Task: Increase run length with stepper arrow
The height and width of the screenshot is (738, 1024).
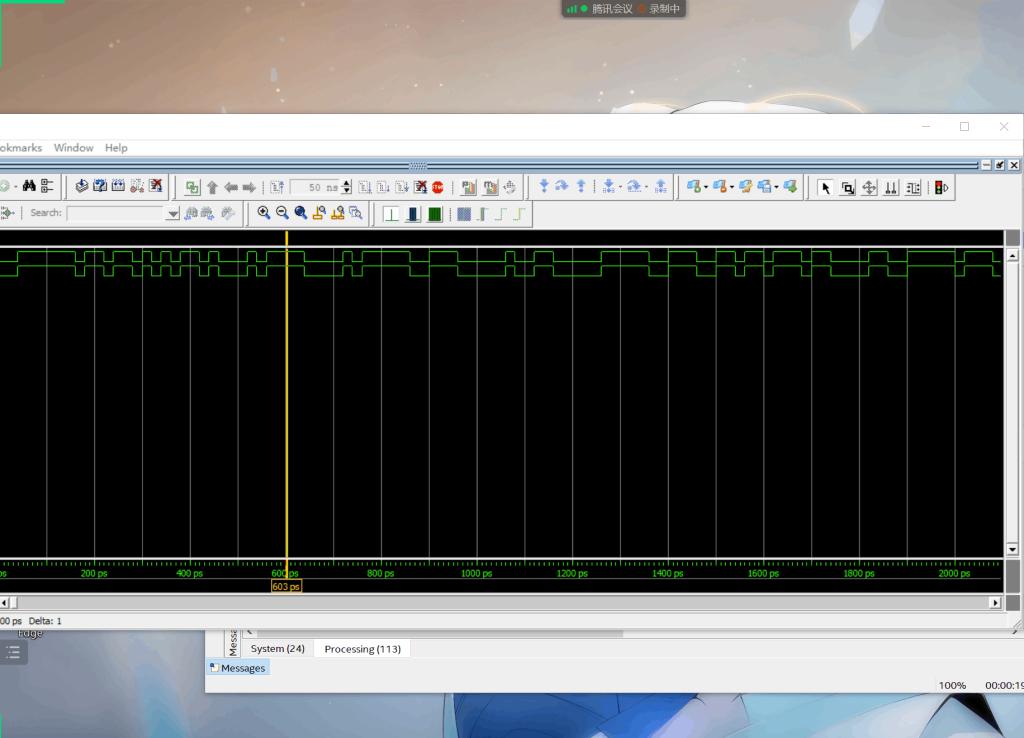Action: (x=347, y=184)
